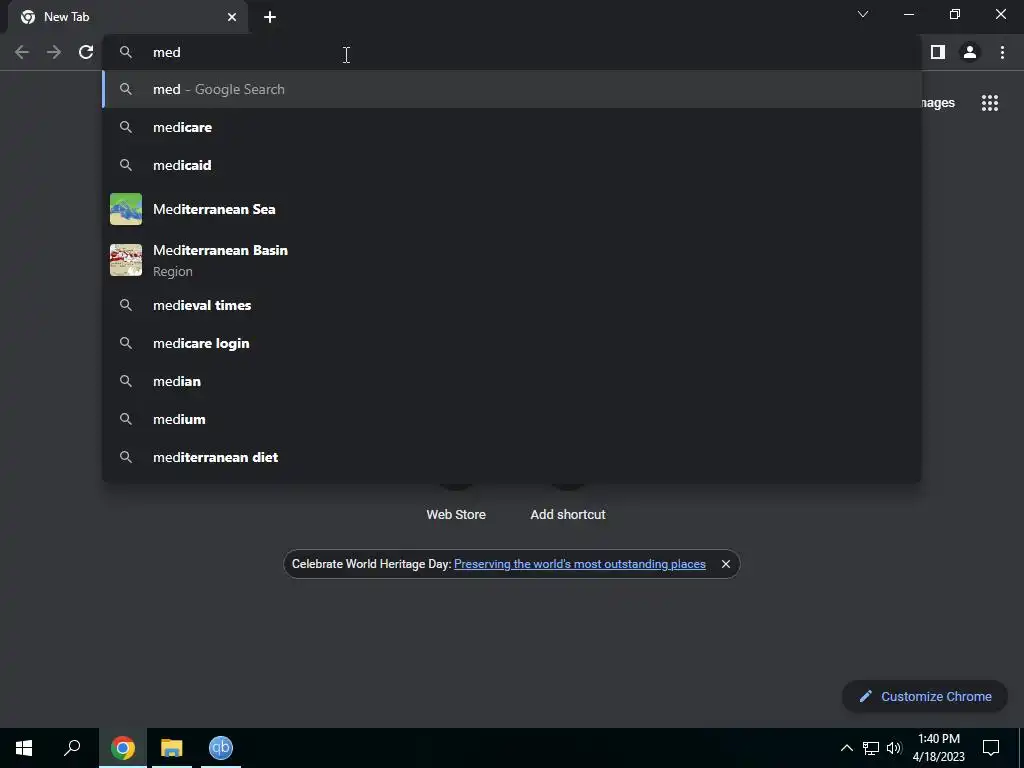1024x768 pixels.
Task: Show hidden system tray icons
Action: (846, 748)
